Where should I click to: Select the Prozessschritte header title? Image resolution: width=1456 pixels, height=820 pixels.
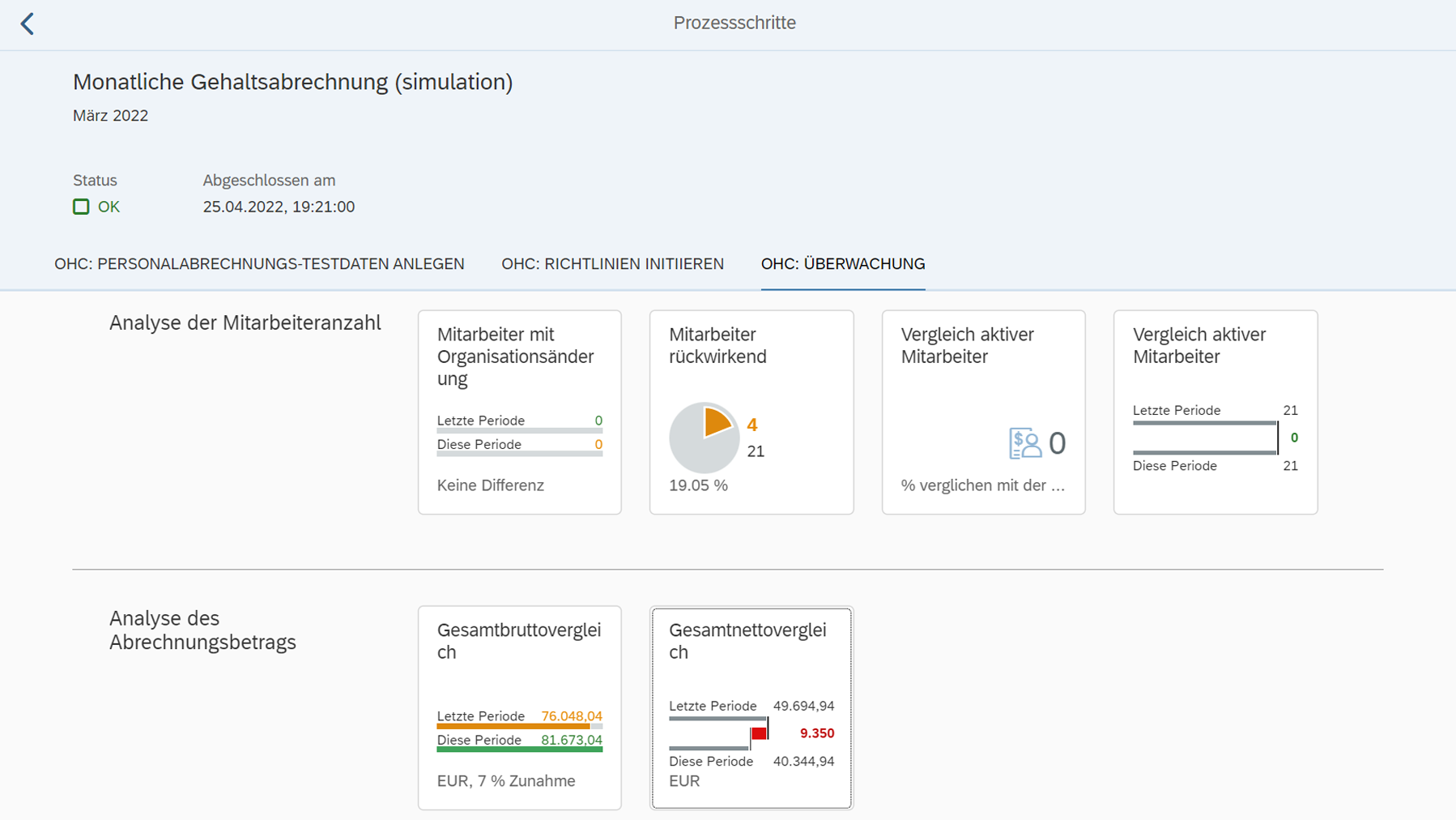click(734, 23)
